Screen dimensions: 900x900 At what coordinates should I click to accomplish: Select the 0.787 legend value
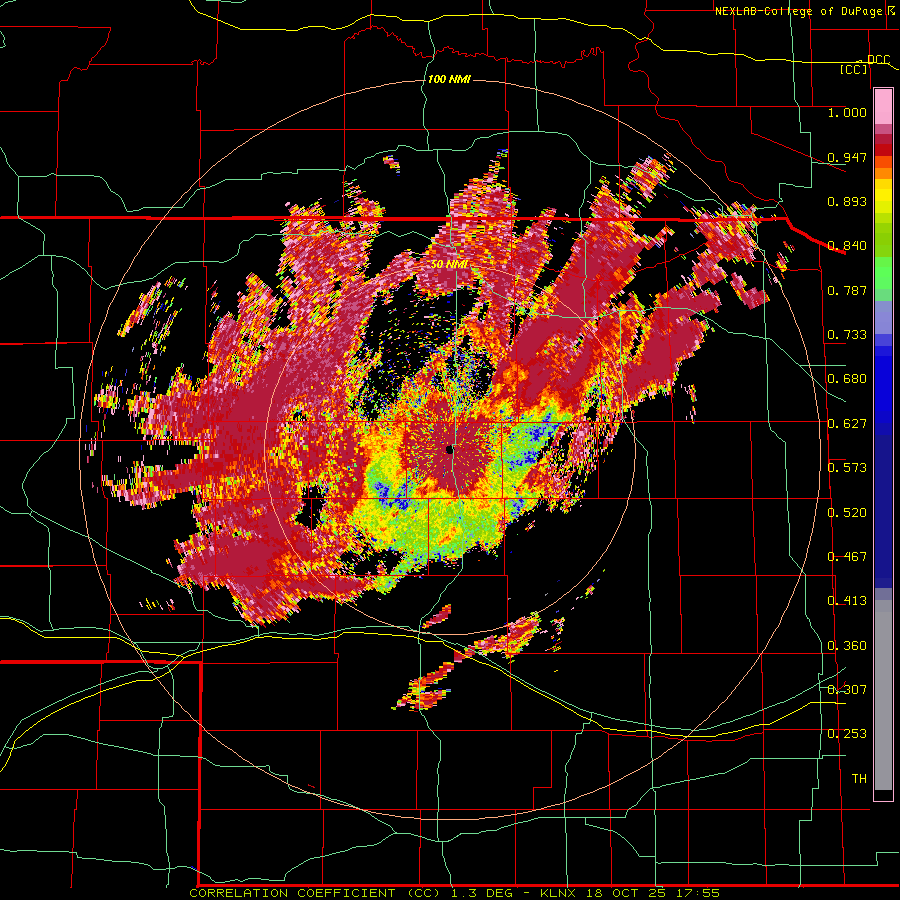tap(847, 290)
